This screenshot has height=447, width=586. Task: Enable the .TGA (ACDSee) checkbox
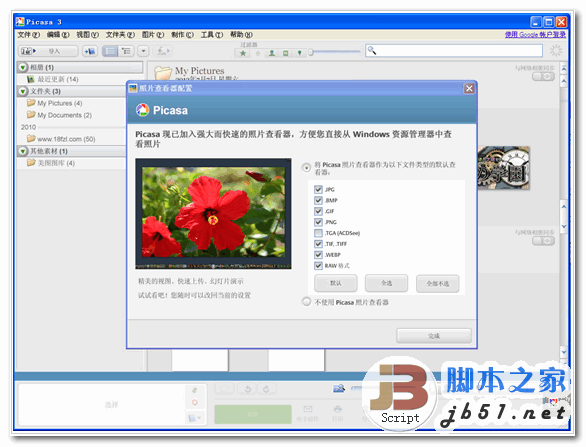[318, 233]
